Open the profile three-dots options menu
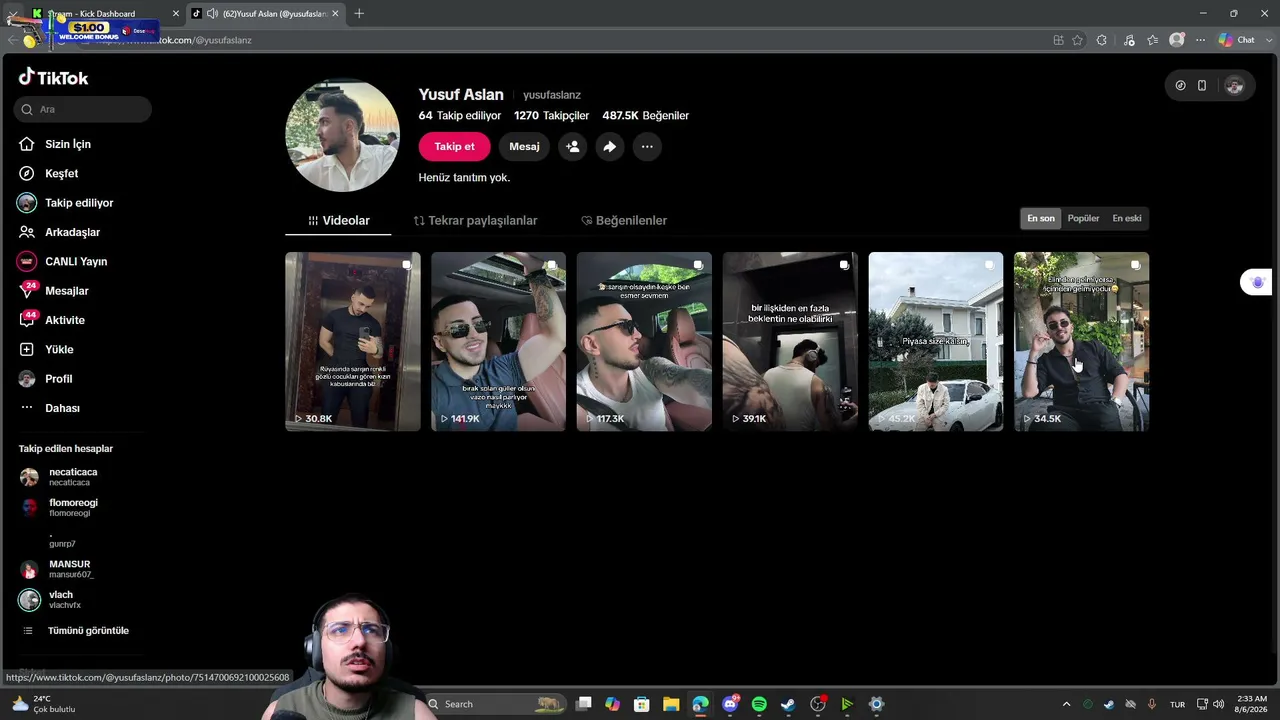 click(x=647, y=146)
